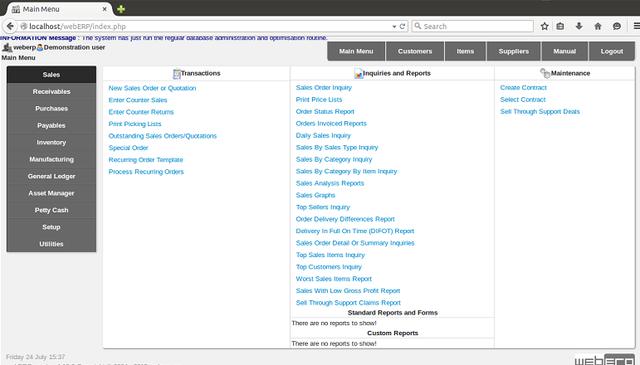This screenshot has height=365, width=640.
Task: Bookmark this page with the star icon
Action: click(x=544, y=26)
